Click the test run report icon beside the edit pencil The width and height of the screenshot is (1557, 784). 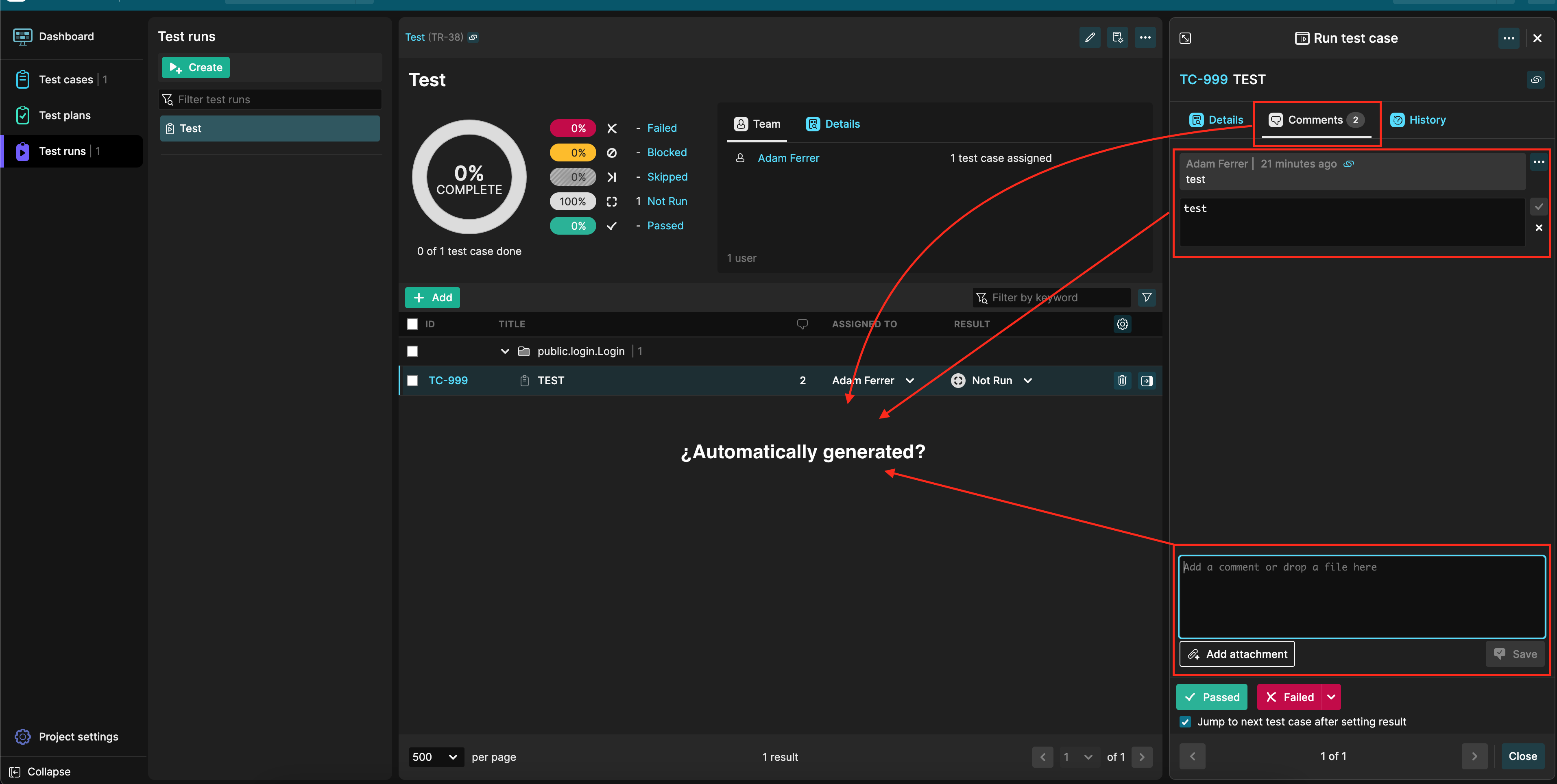click(1118, 37)
